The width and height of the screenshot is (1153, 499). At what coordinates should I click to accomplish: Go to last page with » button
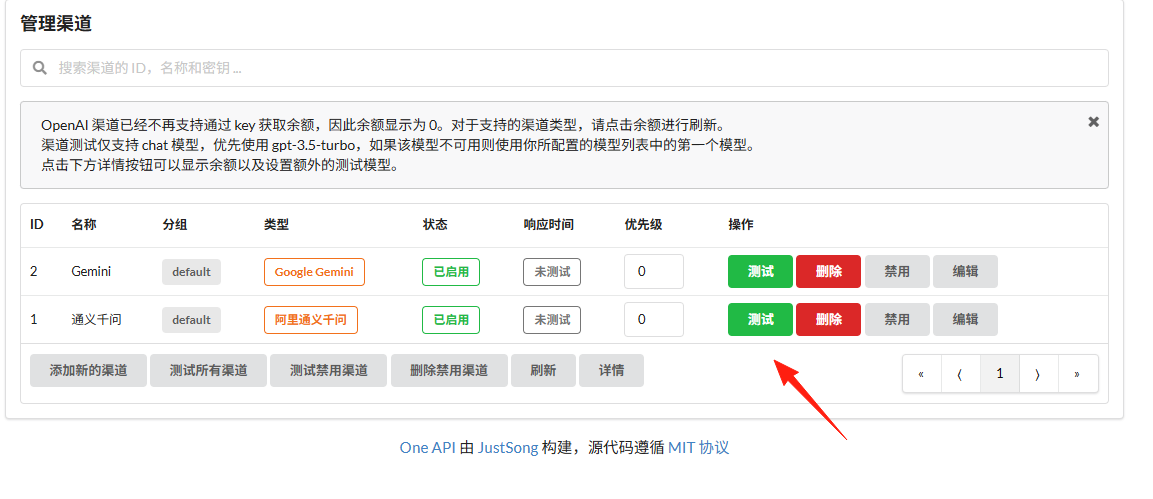point(1077,373)
